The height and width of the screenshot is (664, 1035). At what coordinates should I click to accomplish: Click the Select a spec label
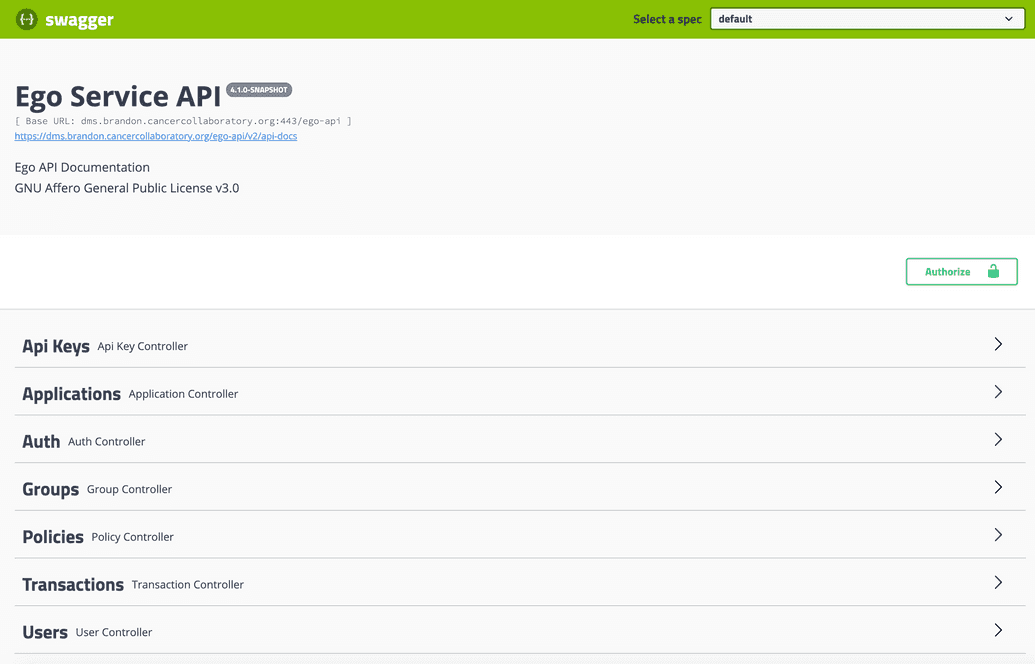(x=667, y=19)
